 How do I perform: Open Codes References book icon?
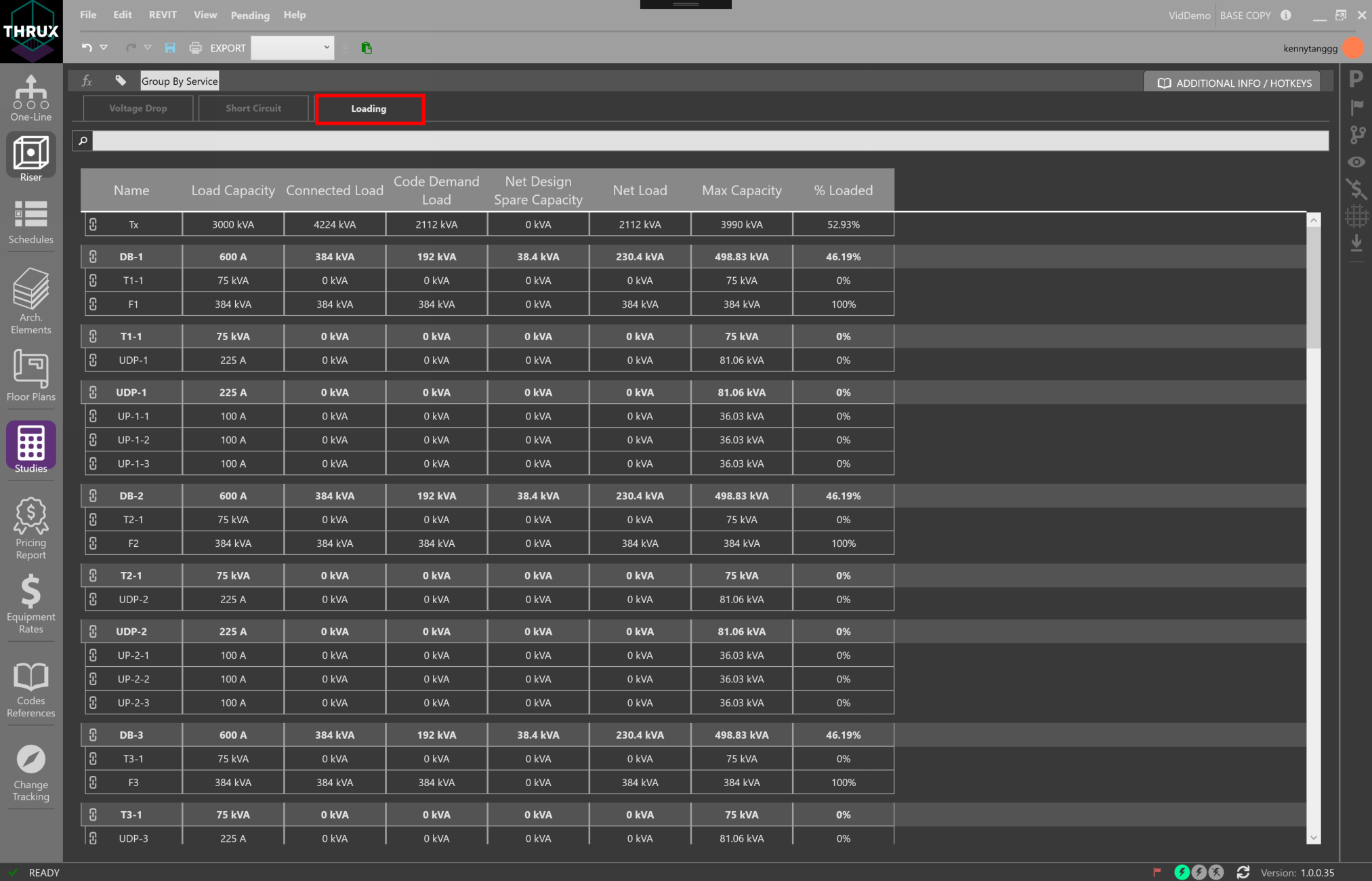point(31,689)
